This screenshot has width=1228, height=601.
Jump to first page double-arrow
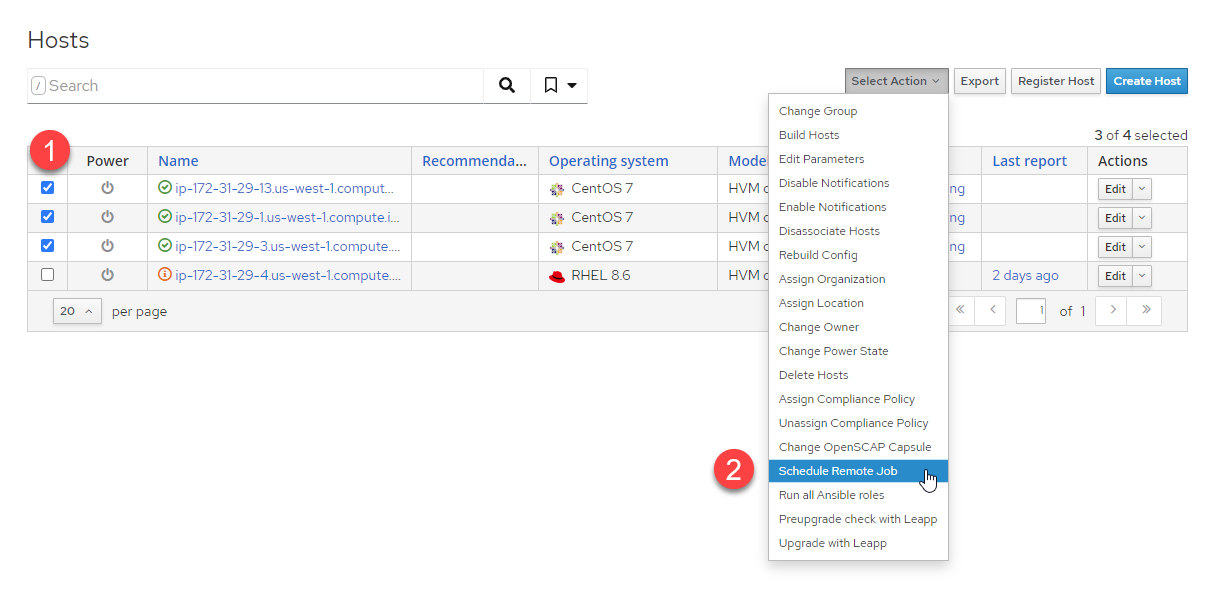click(x=960, y=311)
